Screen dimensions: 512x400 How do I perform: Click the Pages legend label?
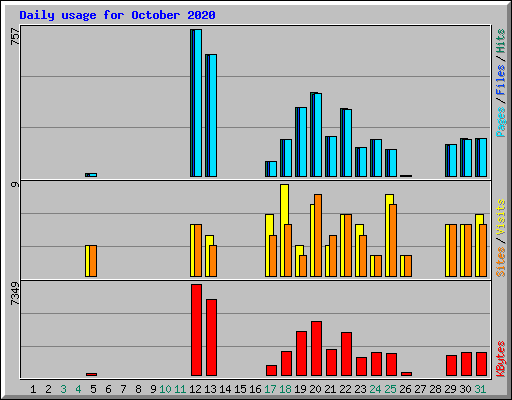(501, 122)
